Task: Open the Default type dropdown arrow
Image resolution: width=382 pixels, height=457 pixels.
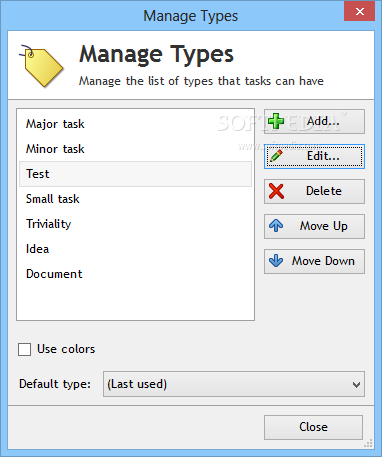Action: pyautogui.click(x=356, y=385)
